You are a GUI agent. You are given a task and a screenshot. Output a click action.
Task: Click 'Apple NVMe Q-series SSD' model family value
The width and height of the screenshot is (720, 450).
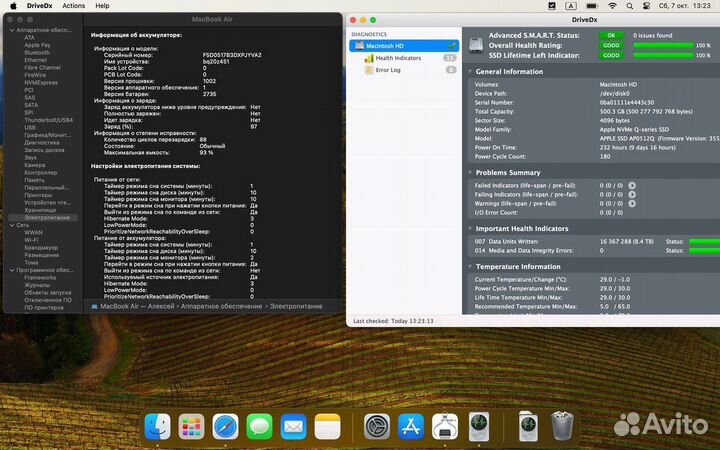click(634, 129)
